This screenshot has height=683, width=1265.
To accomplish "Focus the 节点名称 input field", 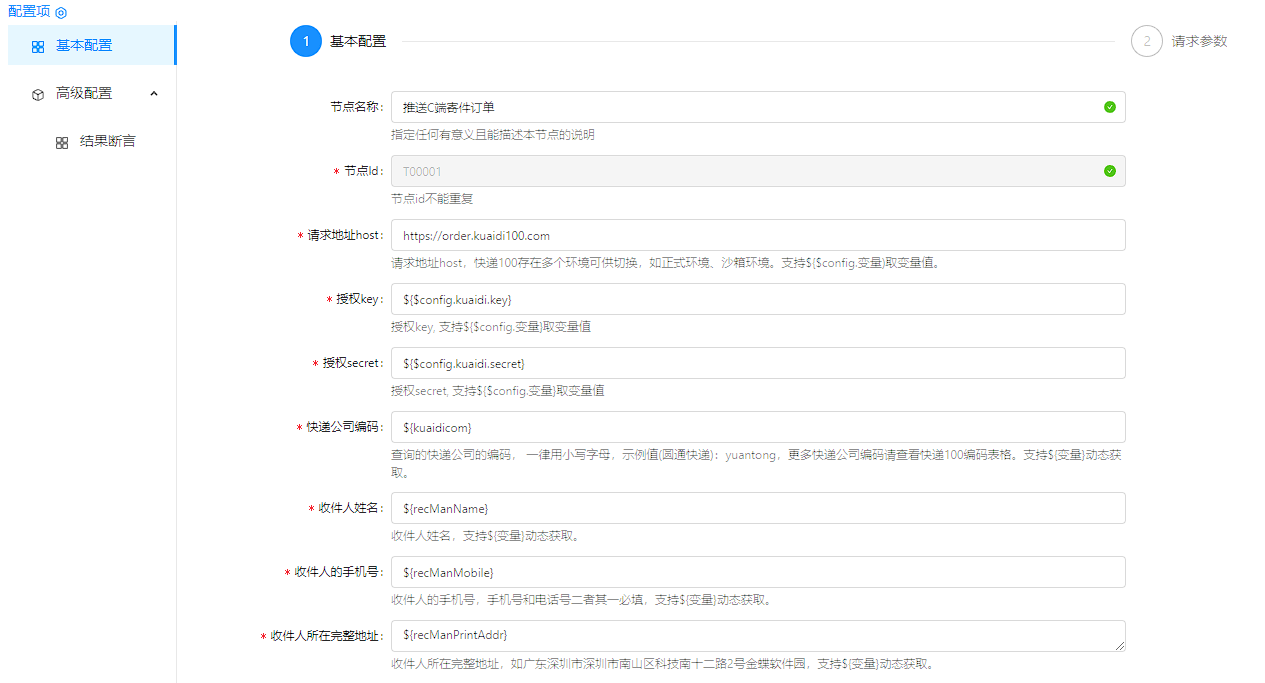I will [740, 107].
